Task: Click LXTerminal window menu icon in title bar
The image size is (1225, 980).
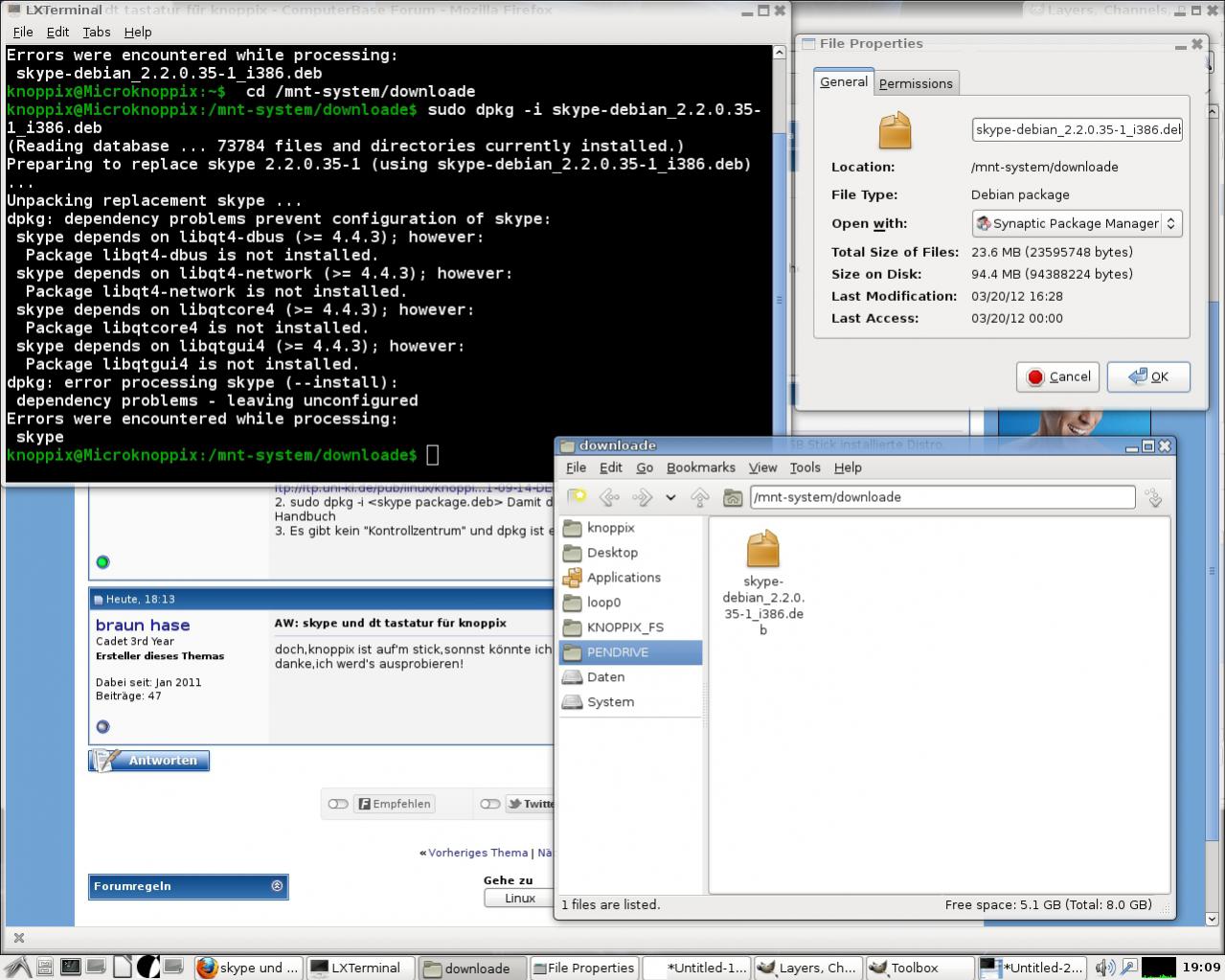Action: (x=14, y=10)
